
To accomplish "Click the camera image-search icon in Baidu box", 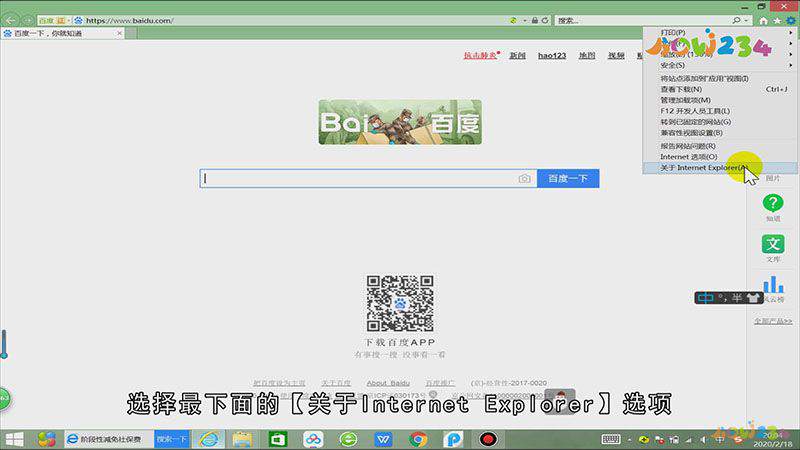I will (x=524, y=179).
